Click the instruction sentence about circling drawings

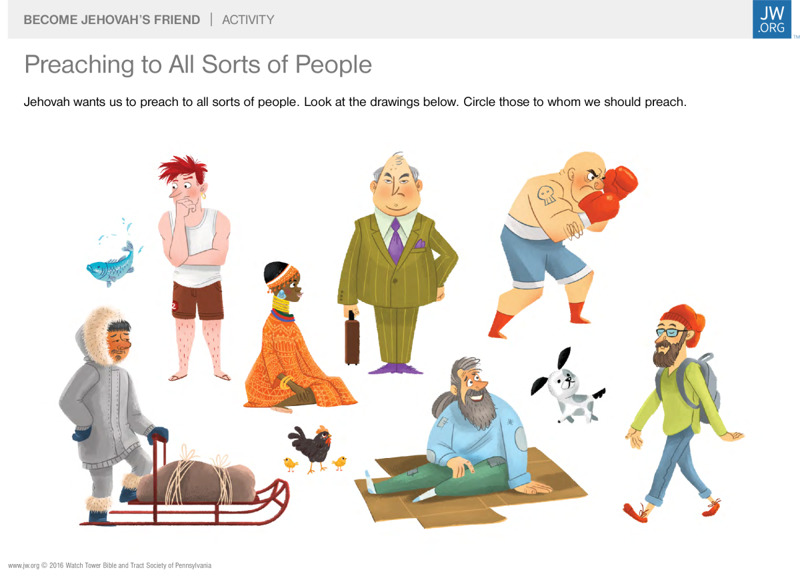355,102
